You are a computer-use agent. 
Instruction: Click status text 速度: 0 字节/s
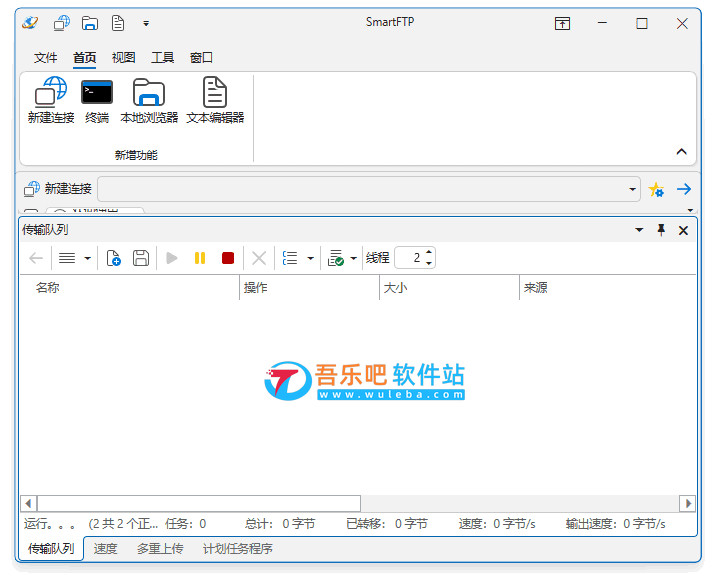(x=497, y=524)
